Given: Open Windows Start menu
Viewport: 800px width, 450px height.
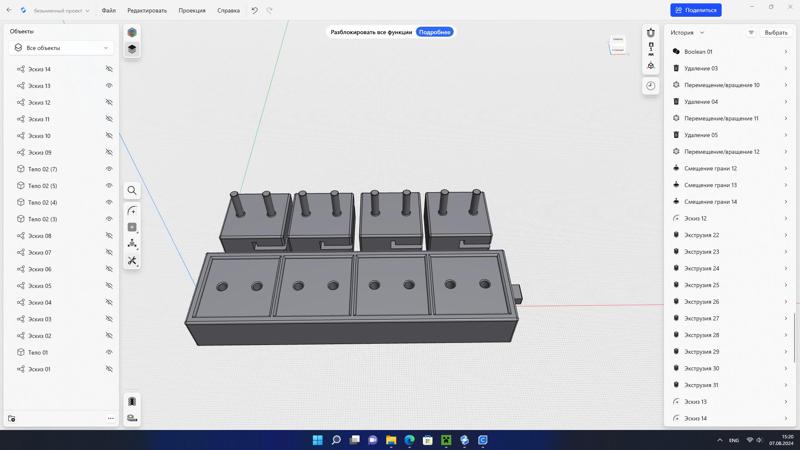Looking at the screenshot, I should coord(317,440).
